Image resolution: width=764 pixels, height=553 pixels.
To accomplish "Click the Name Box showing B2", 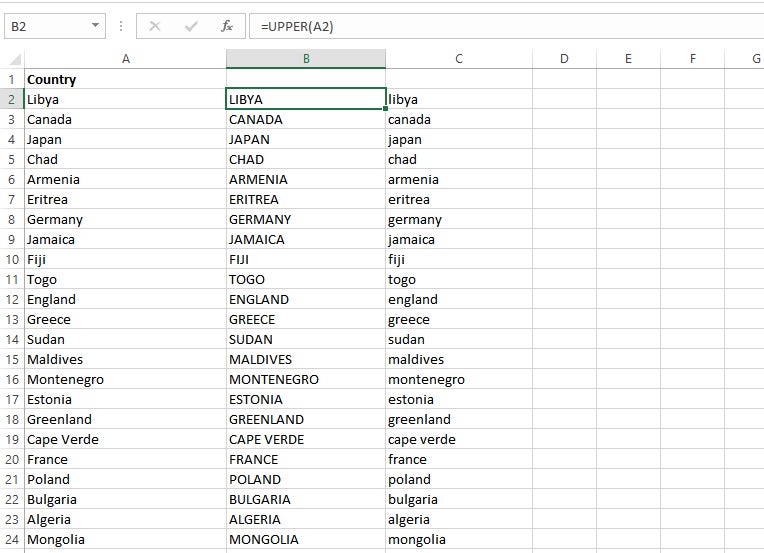I will pos(55,26).
